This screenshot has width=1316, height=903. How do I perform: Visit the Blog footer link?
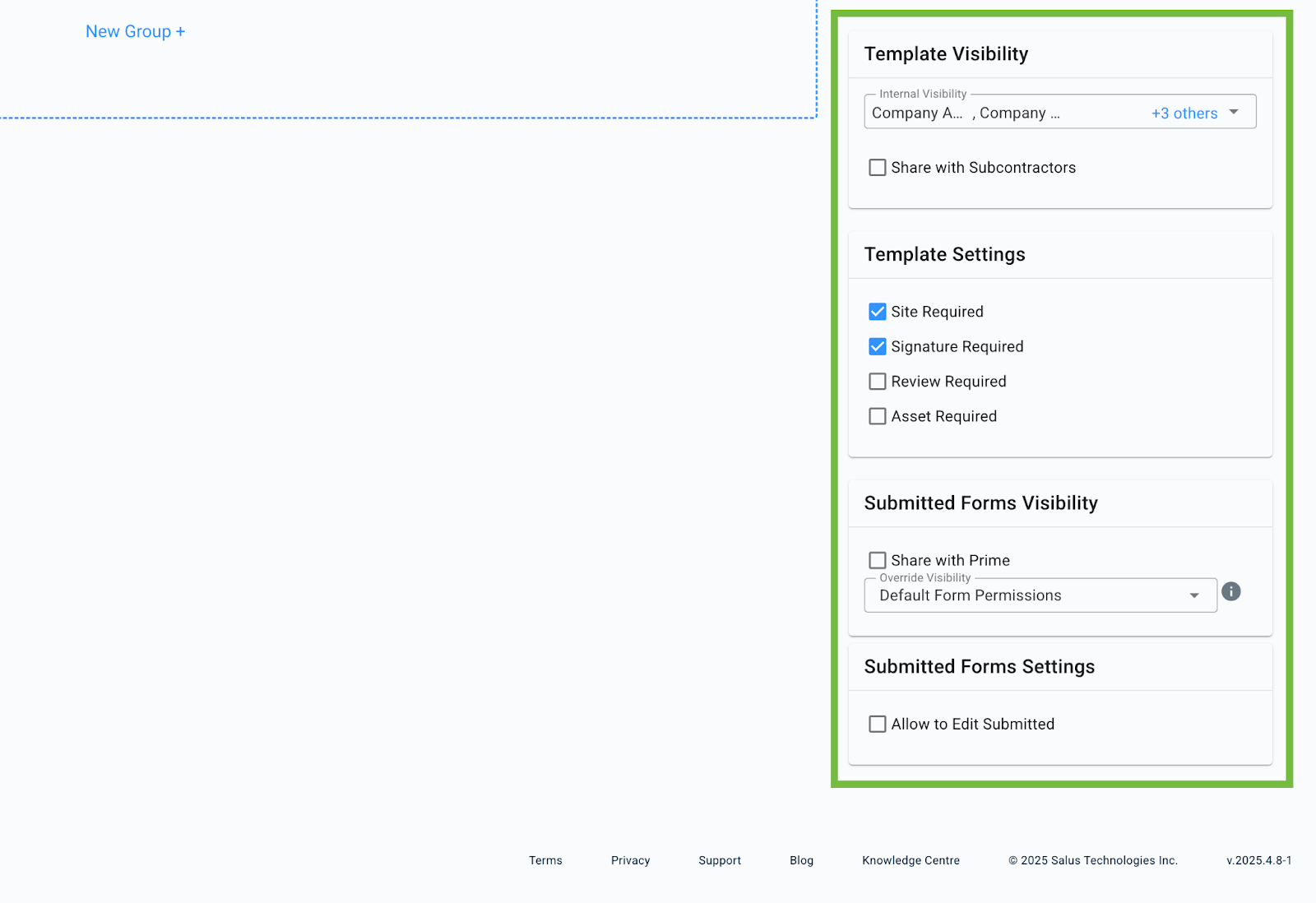[x=801, y=860]
